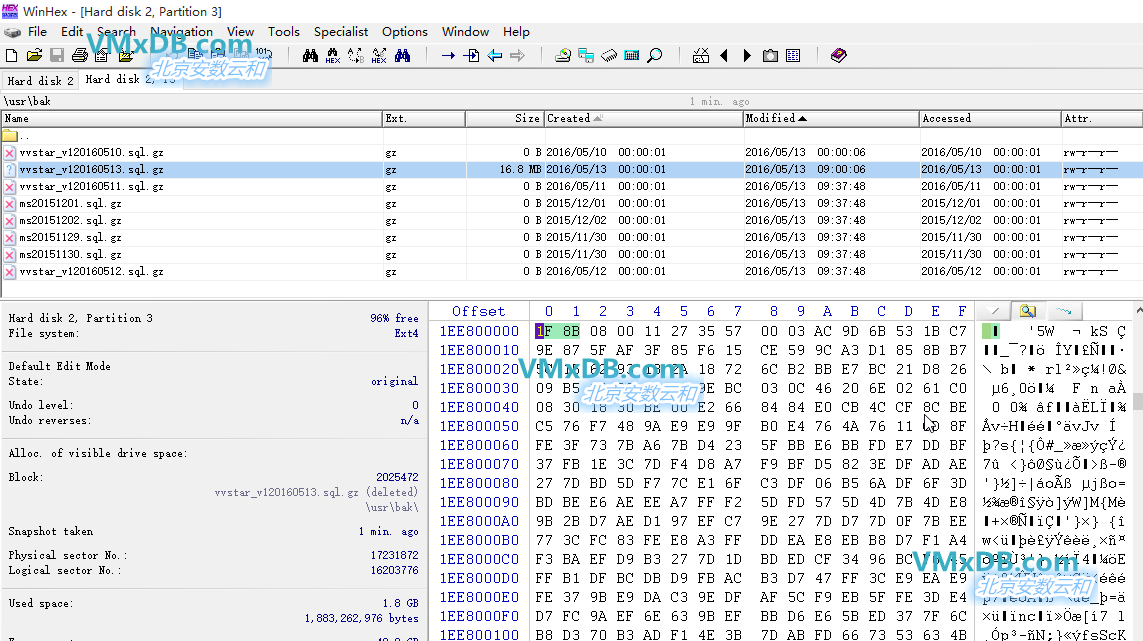Screen dimensions: 1143x641
Task: Sort file list by Modified column
Action: [x=831, y=118]
